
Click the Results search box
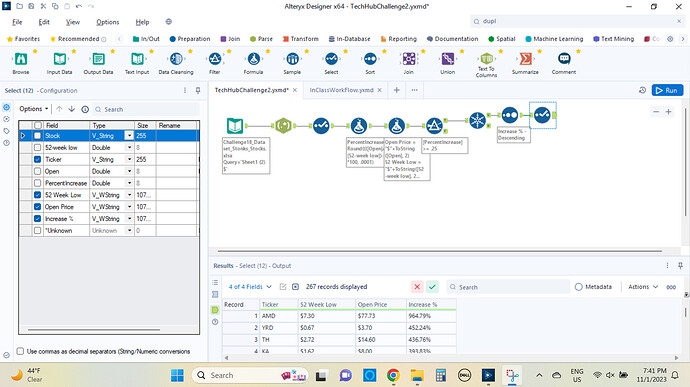tap(508, 287)
